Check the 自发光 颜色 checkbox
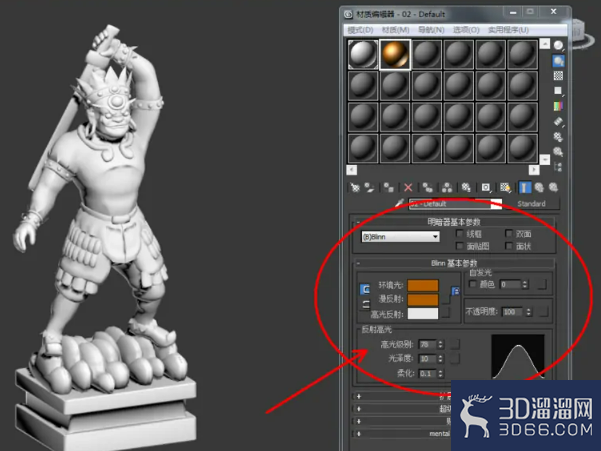Image resolution: width=601 pixels, height=451 pixels. tap(473, 284)
